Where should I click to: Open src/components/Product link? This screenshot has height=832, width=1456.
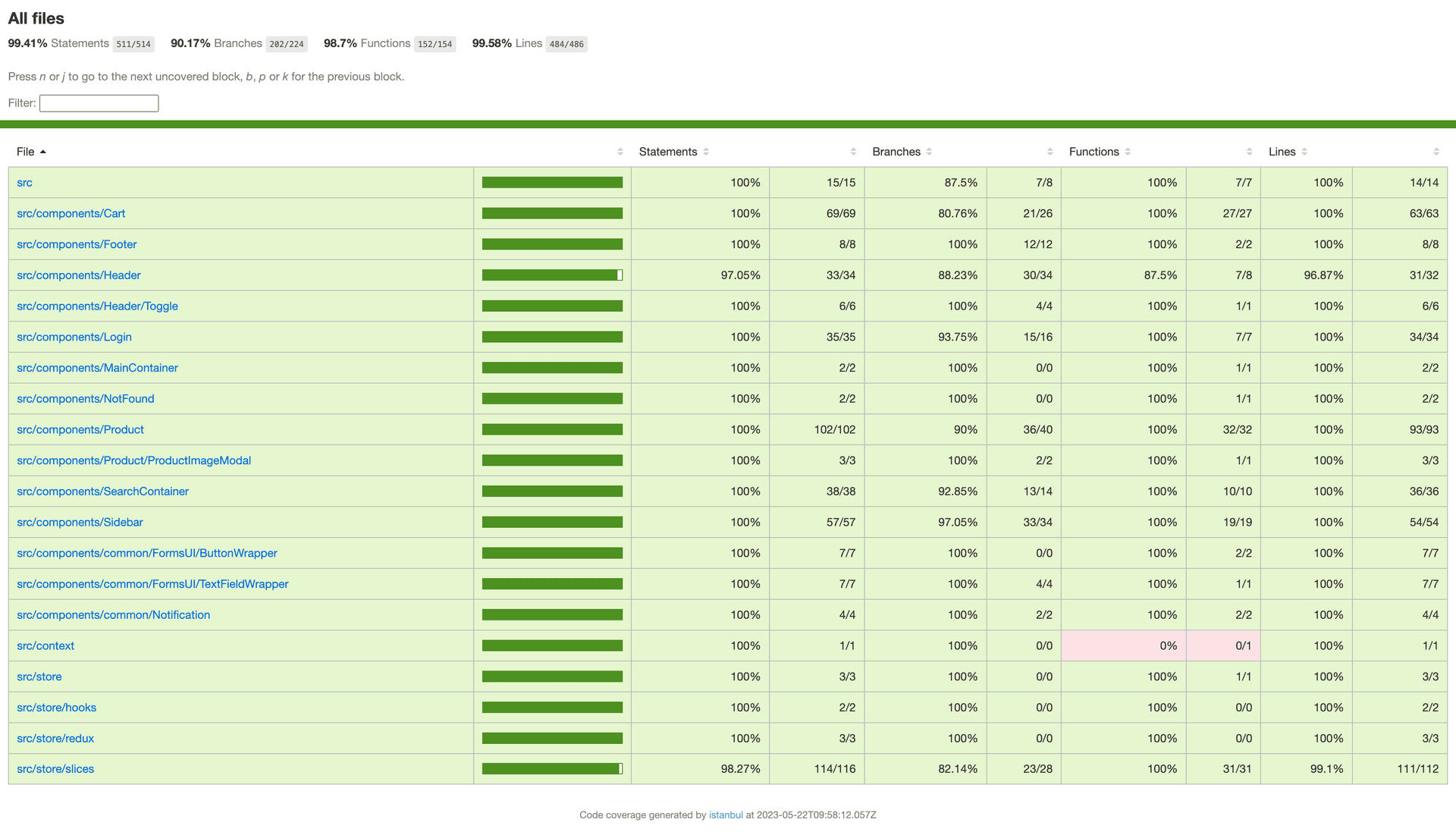80,429
